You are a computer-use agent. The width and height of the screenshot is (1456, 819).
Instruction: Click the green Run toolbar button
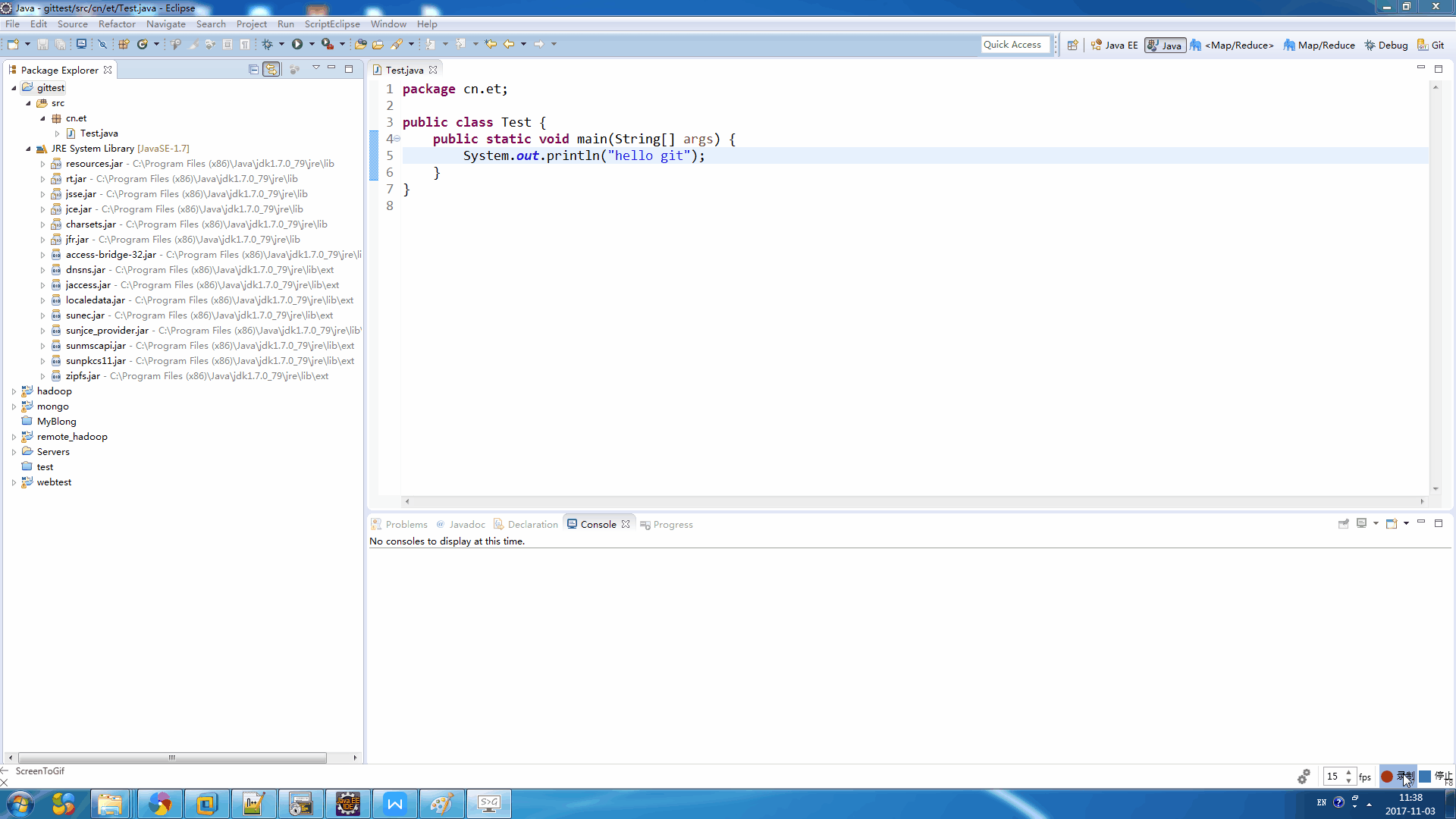(x=297, y=44)
